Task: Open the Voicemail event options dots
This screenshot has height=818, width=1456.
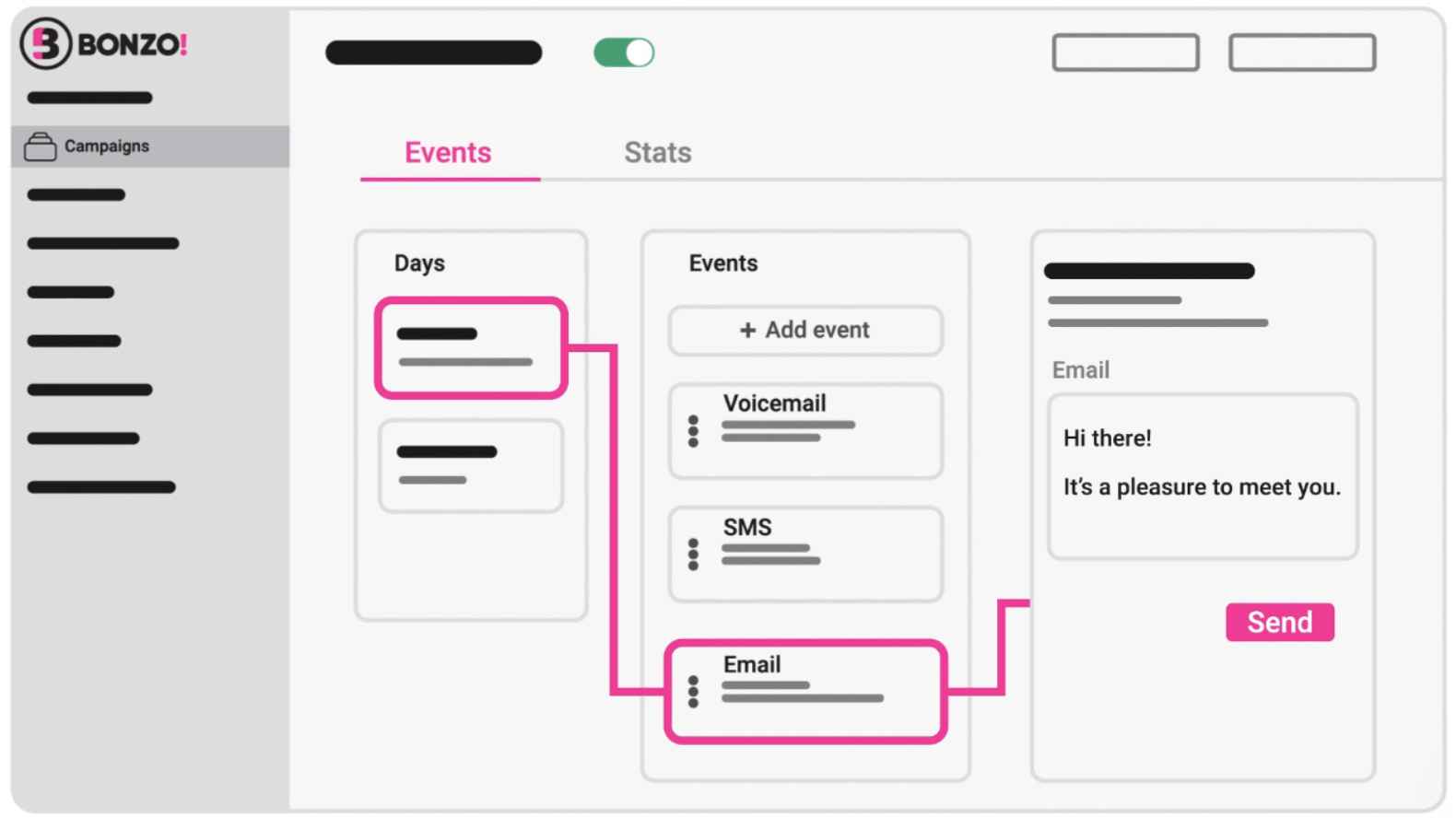Action: [693, 431]
